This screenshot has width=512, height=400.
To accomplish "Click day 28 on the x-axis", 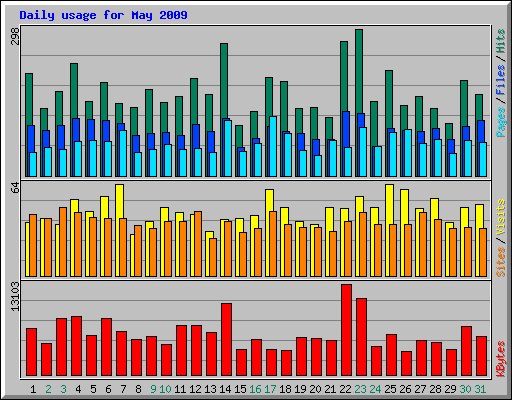I will 435,389.
